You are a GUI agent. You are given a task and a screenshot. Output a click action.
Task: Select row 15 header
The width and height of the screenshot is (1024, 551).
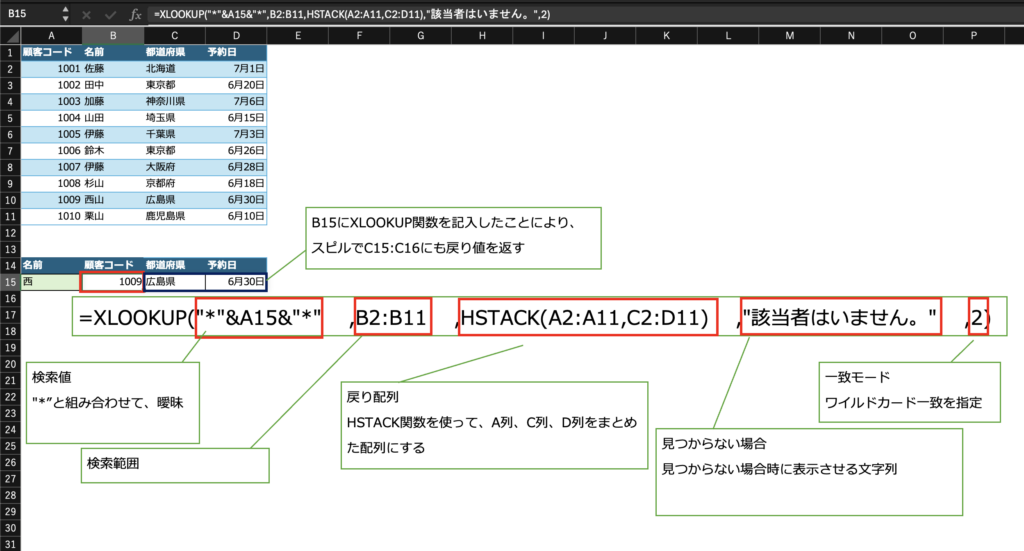point(10,283)
